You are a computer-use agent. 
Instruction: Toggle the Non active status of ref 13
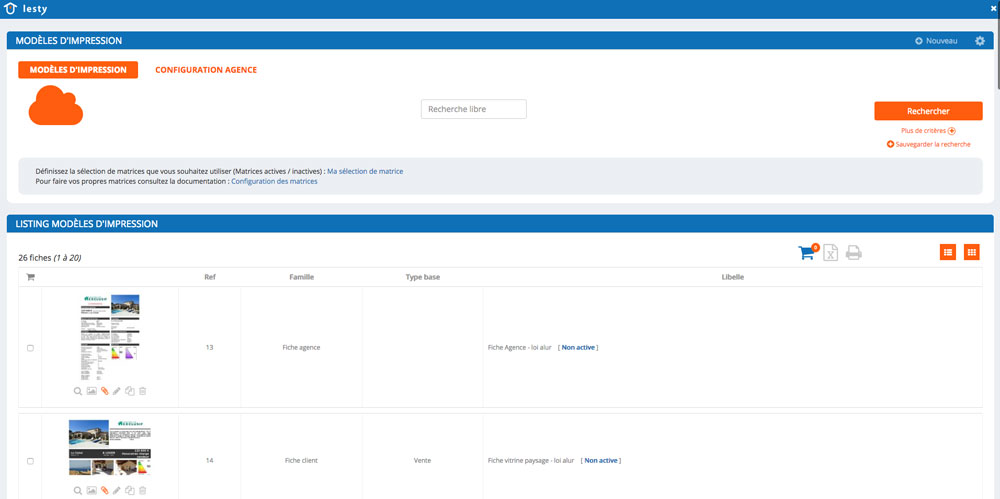[x=579, y=348]
